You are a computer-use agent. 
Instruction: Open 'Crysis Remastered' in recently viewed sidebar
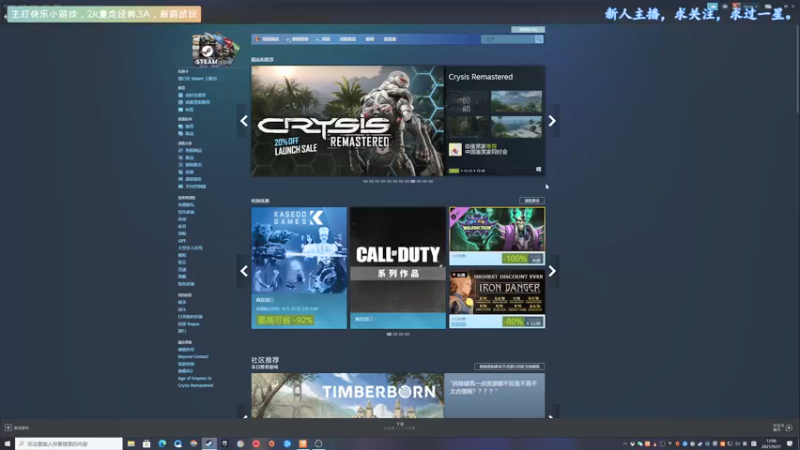click(x=195, y=385)
